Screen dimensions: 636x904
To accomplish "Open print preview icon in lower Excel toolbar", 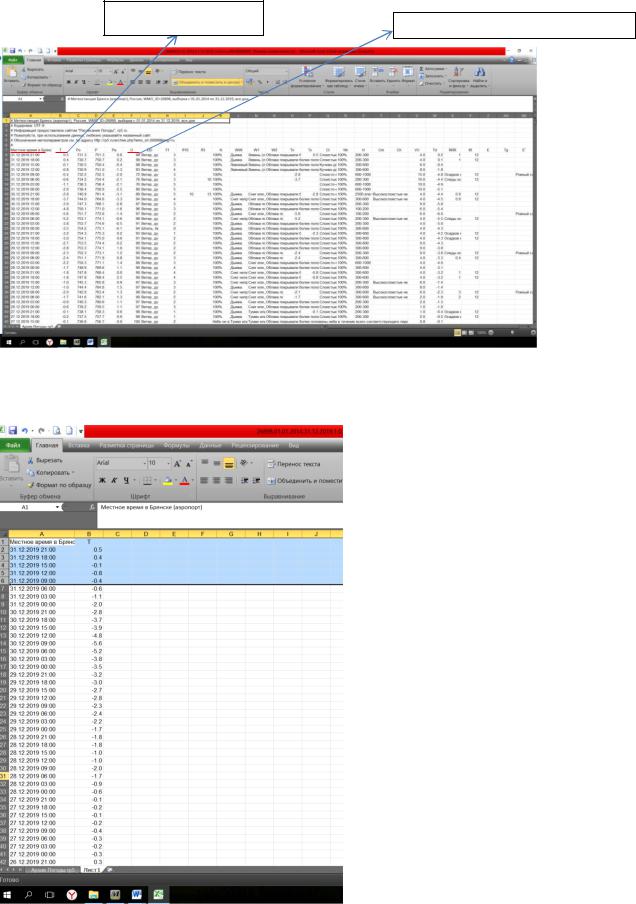I will pos(57,431).
